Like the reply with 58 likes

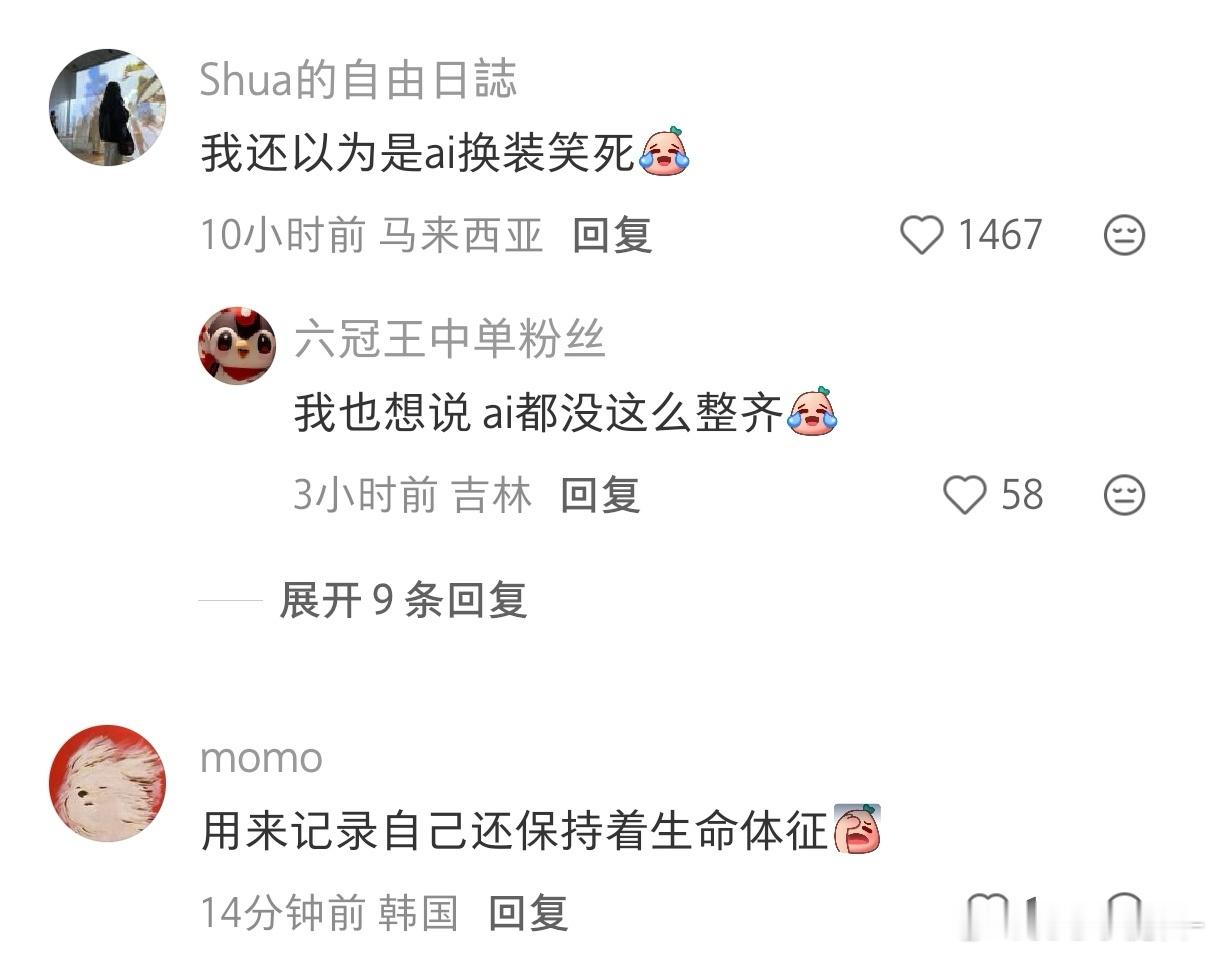click(x=965, y=495)
